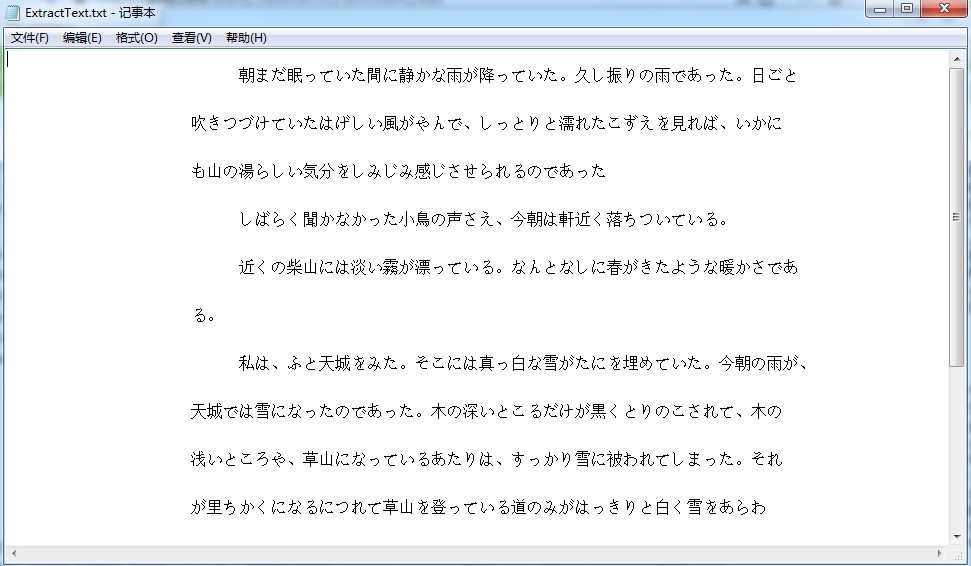Viewport: 971px width, 566px height.
Task: Click the line starting with も山の湯らしい
Action: (398, 171)
